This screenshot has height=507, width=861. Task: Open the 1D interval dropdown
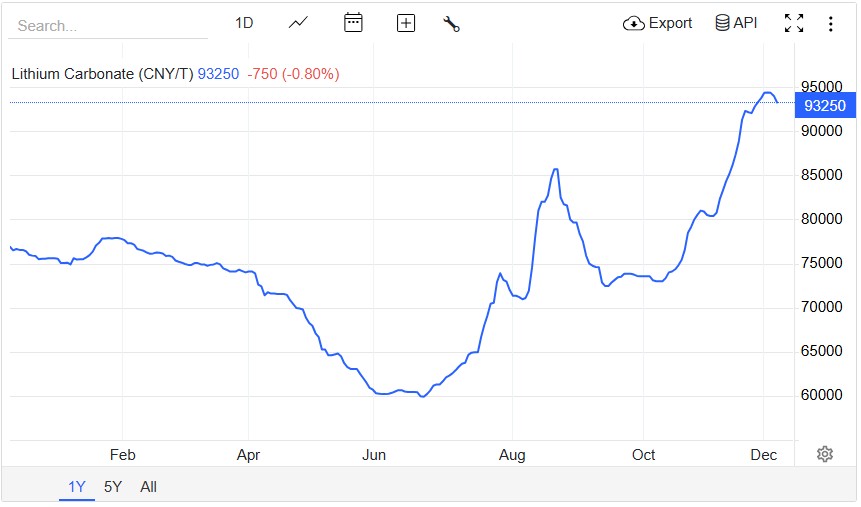pos(244,23)
